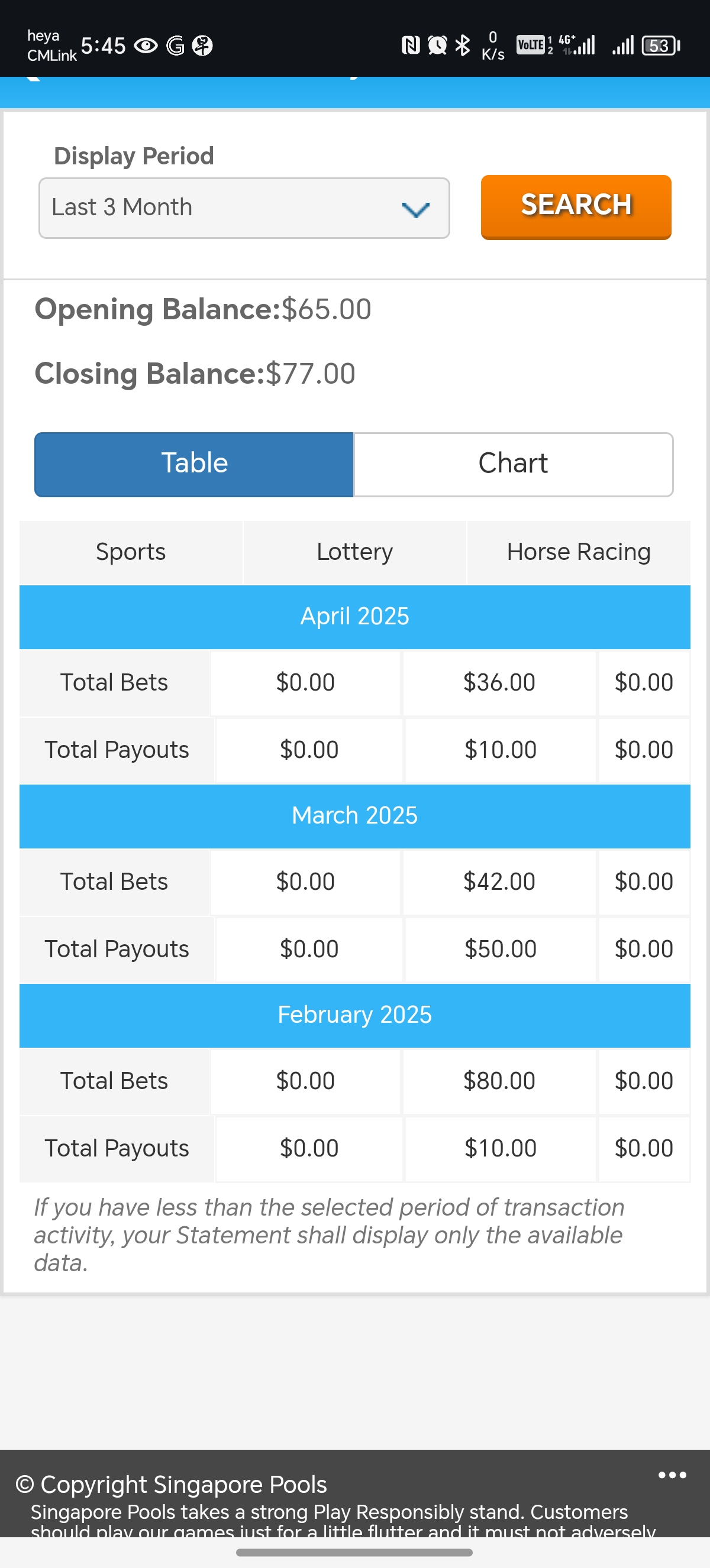
Task: Tap the alarm clock status icon
Action: 437,45
